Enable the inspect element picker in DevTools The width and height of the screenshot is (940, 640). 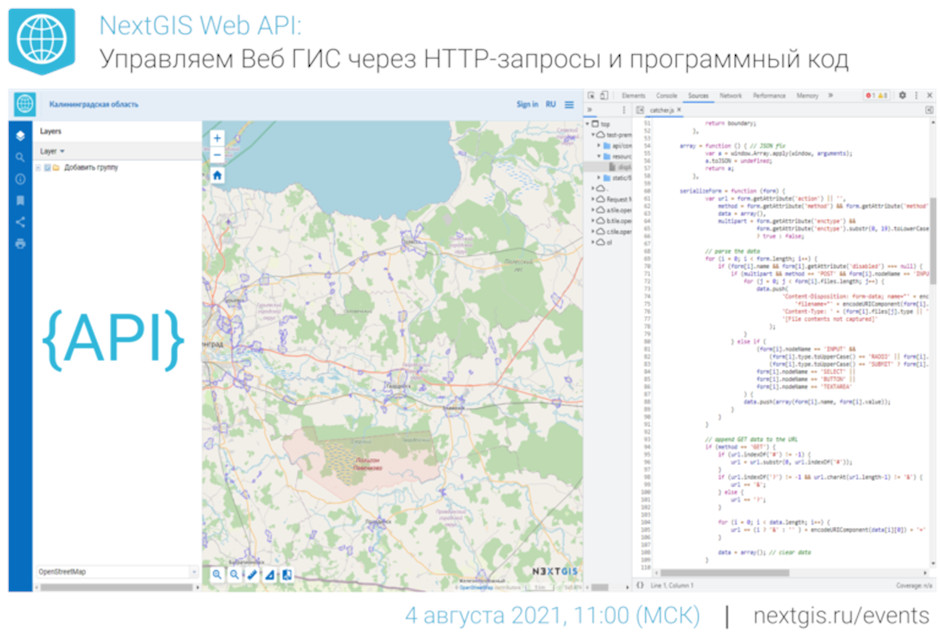click(594, 95)
